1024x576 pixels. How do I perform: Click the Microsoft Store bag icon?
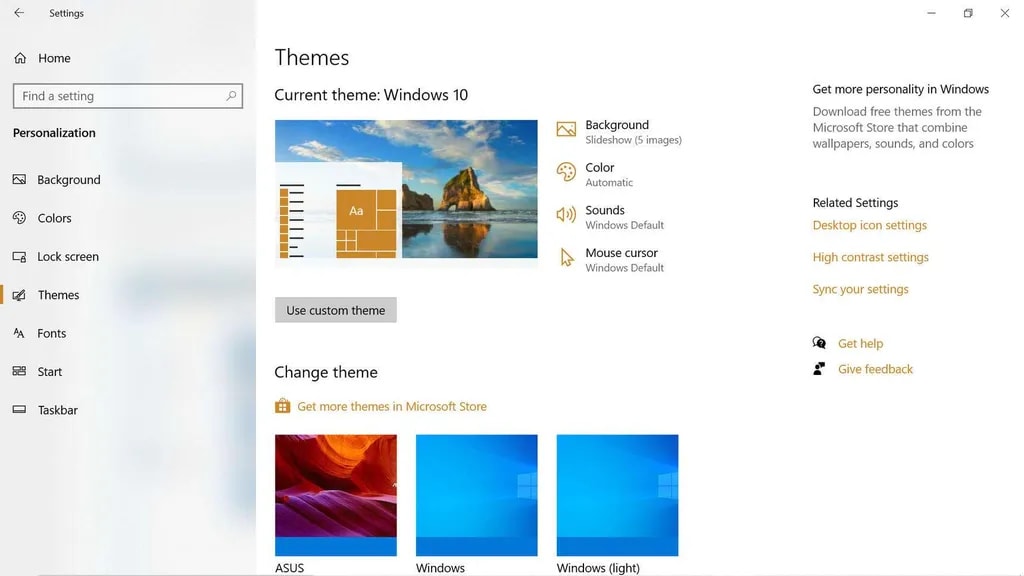tap(283, 406)
